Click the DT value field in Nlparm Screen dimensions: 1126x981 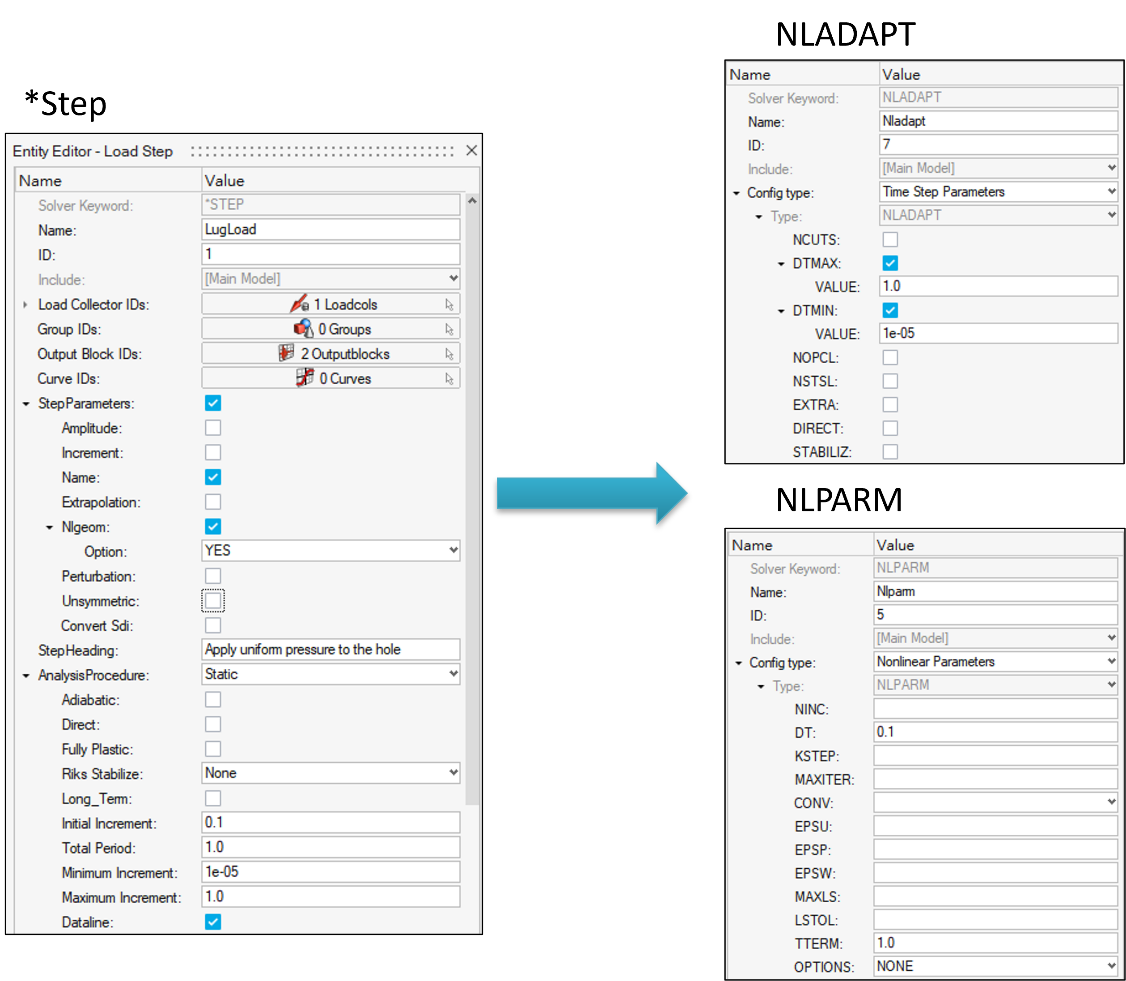tap(995, 732)
